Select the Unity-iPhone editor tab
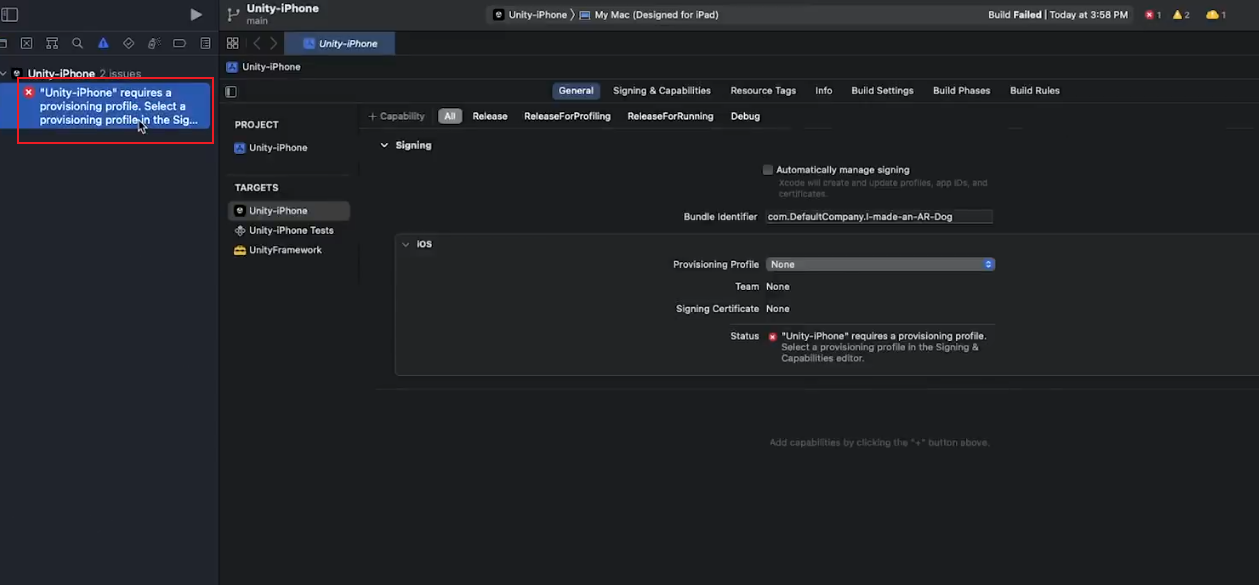Screen dimensions: 1259x585 tap(340, 43)
